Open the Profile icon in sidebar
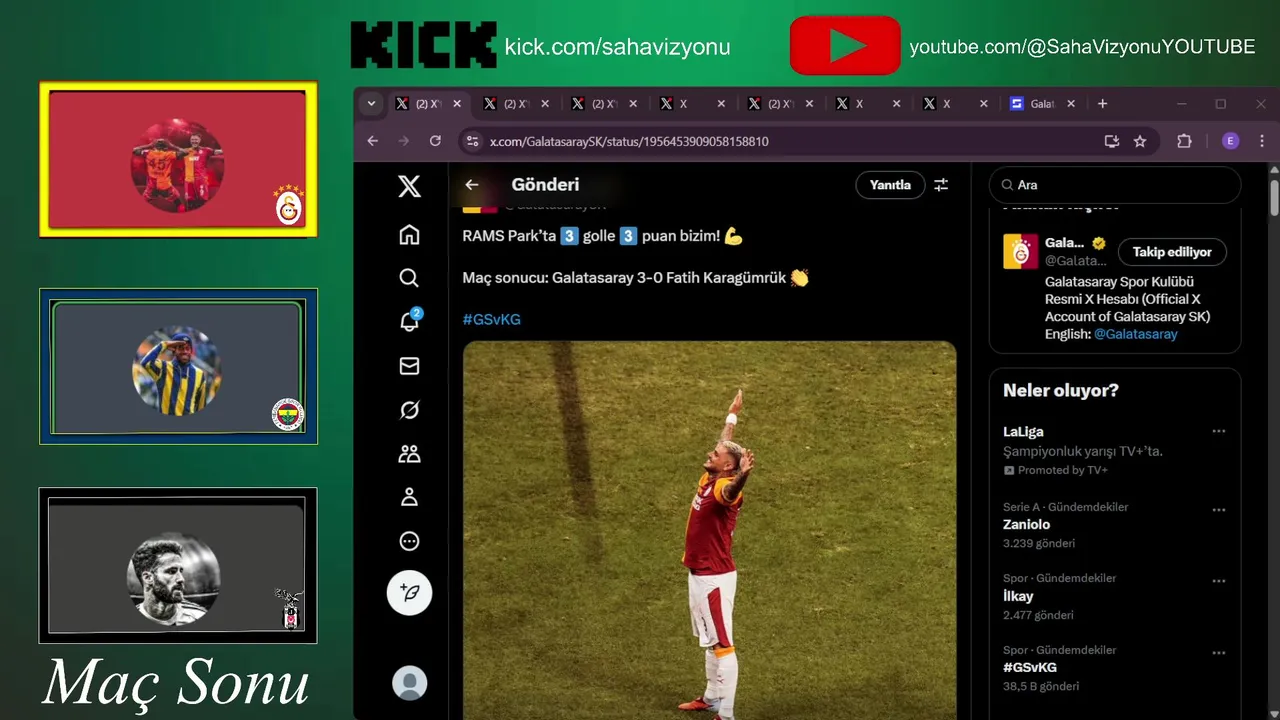 (409, 497)
